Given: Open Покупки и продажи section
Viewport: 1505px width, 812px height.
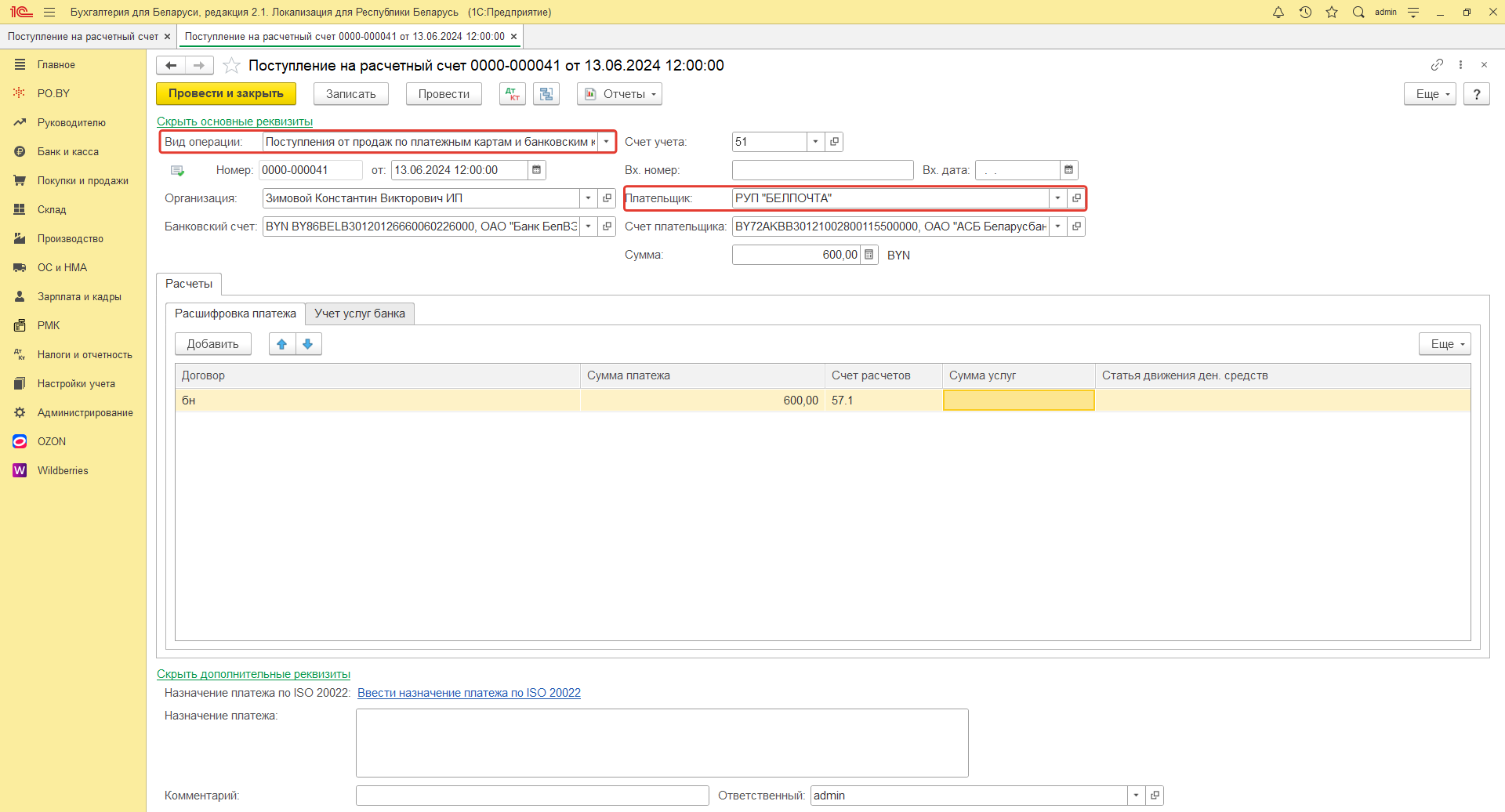Looking at the screenshot, I should (x=83, y=181).
